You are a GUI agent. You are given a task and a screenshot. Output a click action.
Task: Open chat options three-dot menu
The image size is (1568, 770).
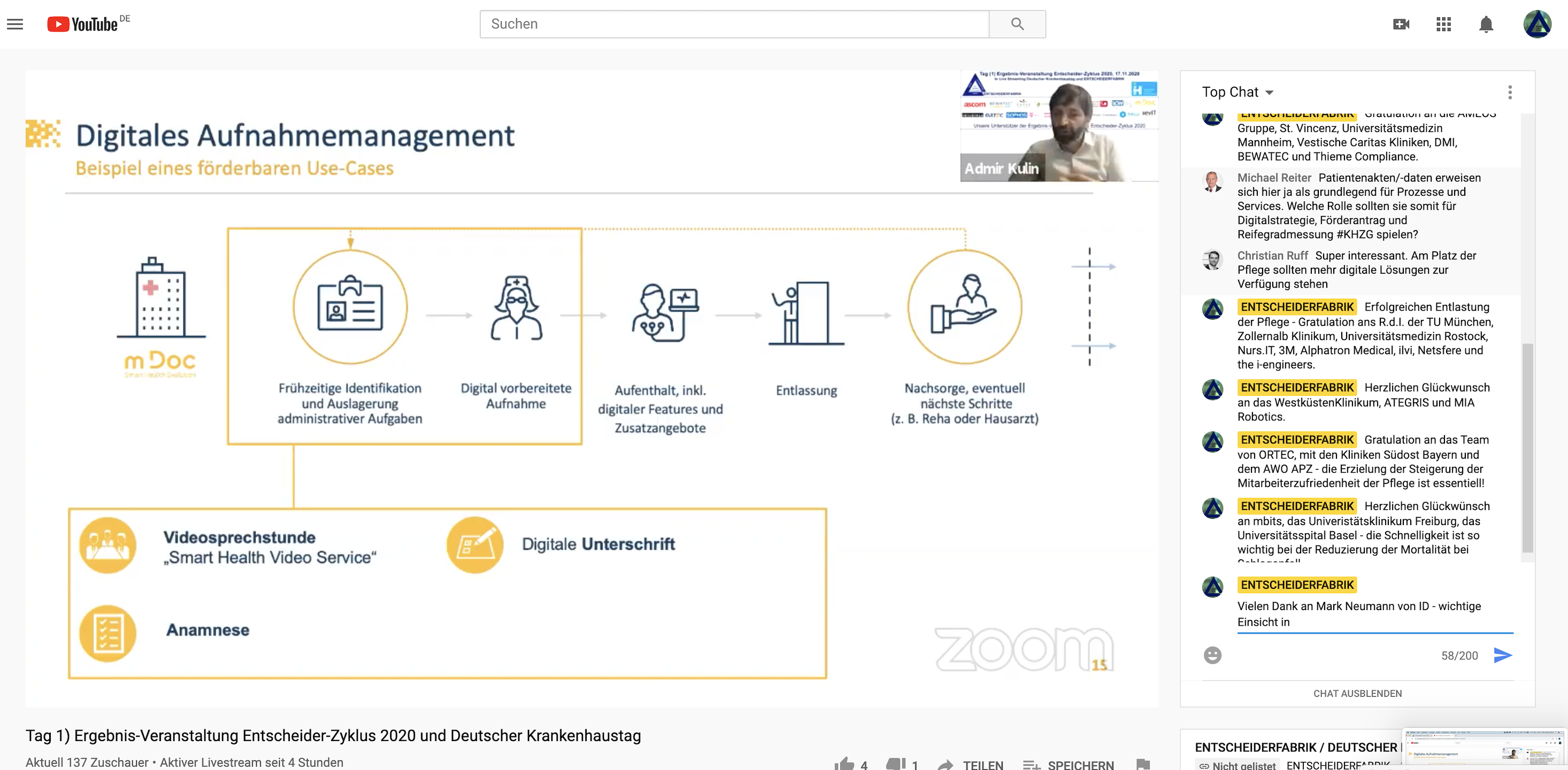[x=1510, y=92]
